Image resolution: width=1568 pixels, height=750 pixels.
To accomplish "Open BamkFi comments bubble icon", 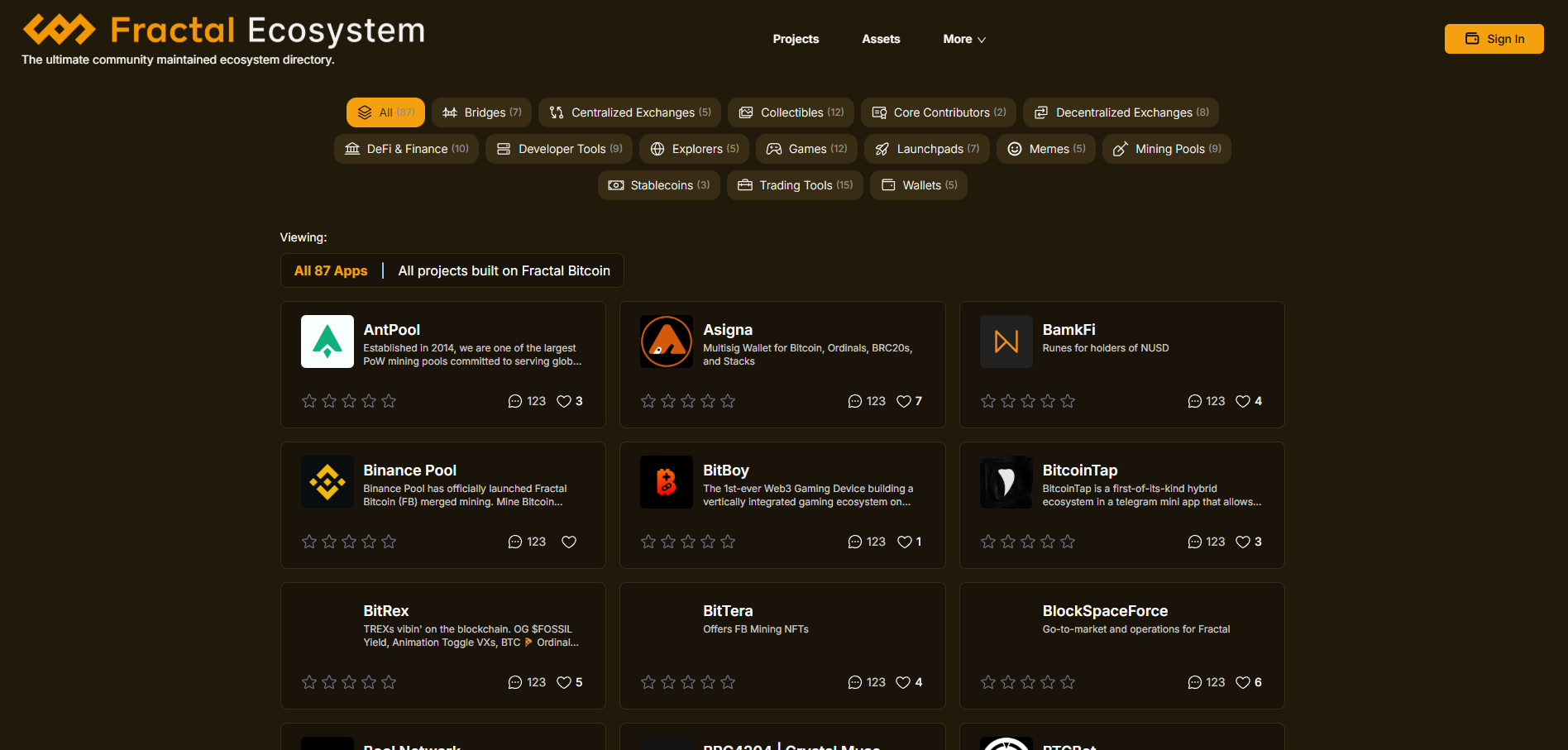I will click(x=1195, y=401).
